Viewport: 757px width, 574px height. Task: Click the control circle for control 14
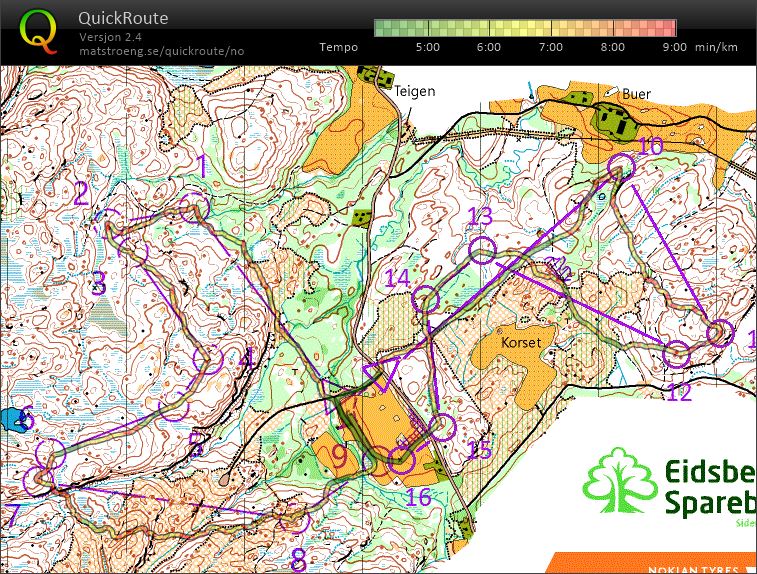click(426, 299)
